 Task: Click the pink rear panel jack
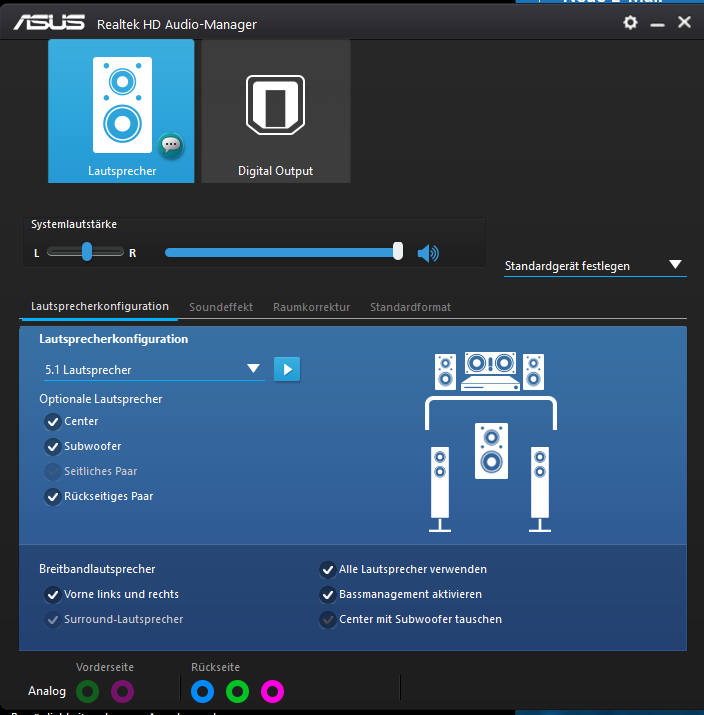coord(272,691)
